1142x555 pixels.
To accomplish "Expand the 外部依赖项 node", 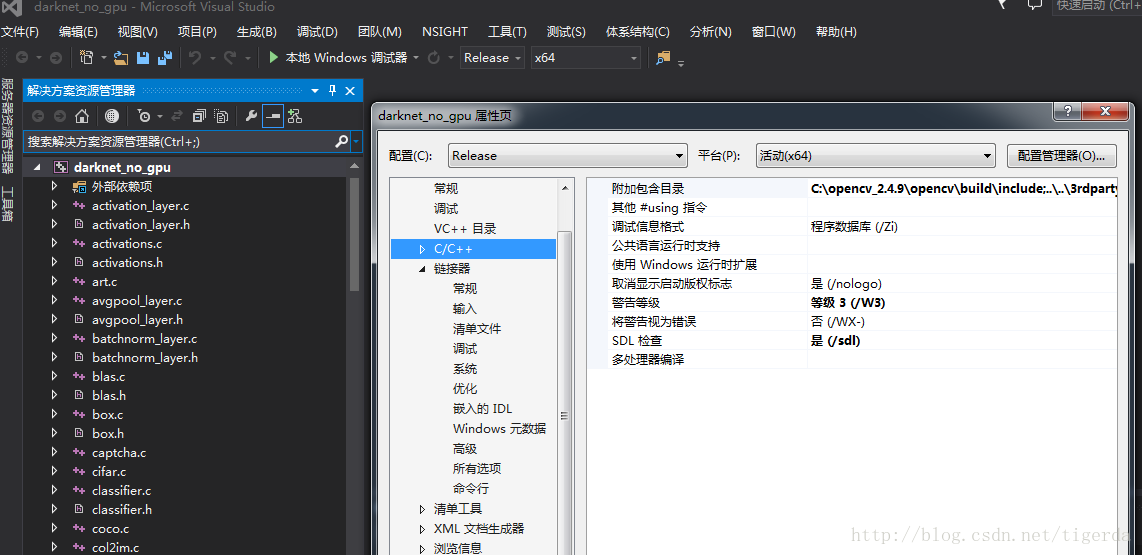I will 54,186.
